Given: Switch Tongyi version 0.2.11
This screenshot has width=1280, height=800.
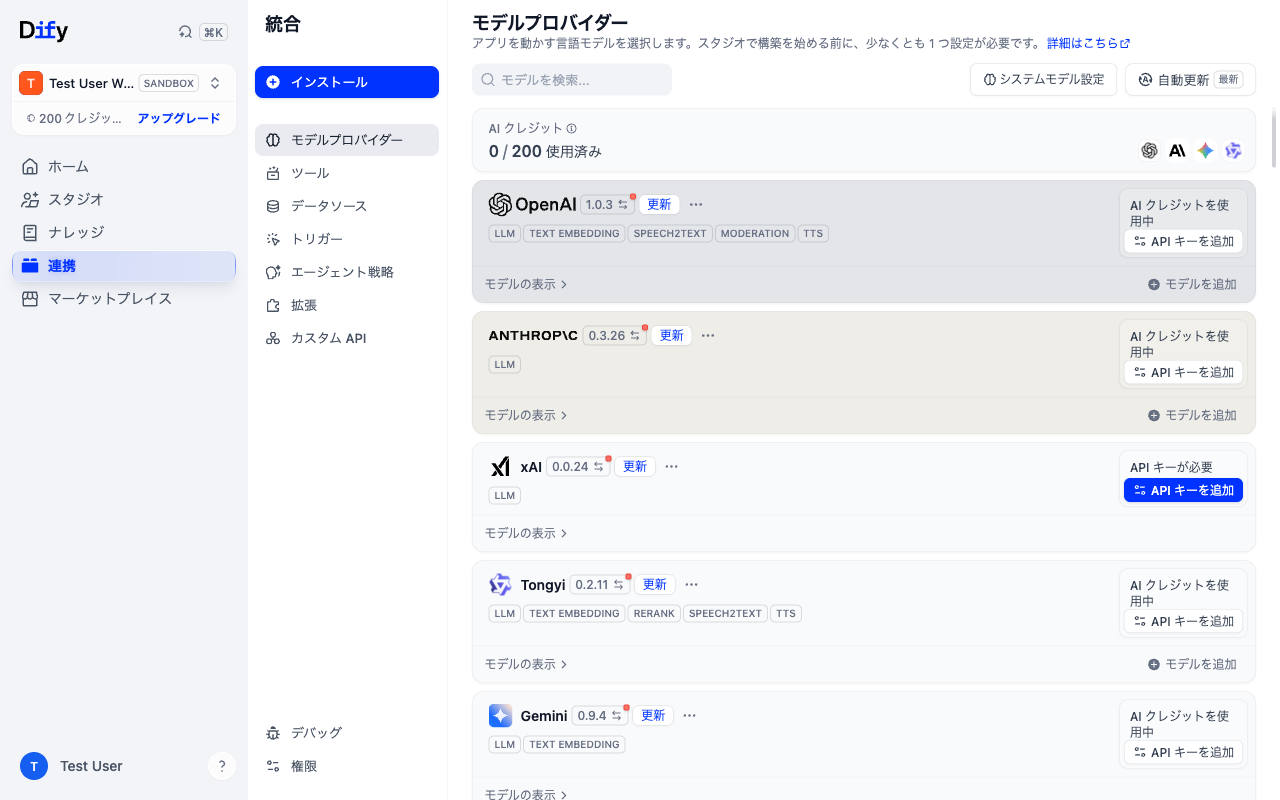Looking at the screenshot, I should 600,585.
